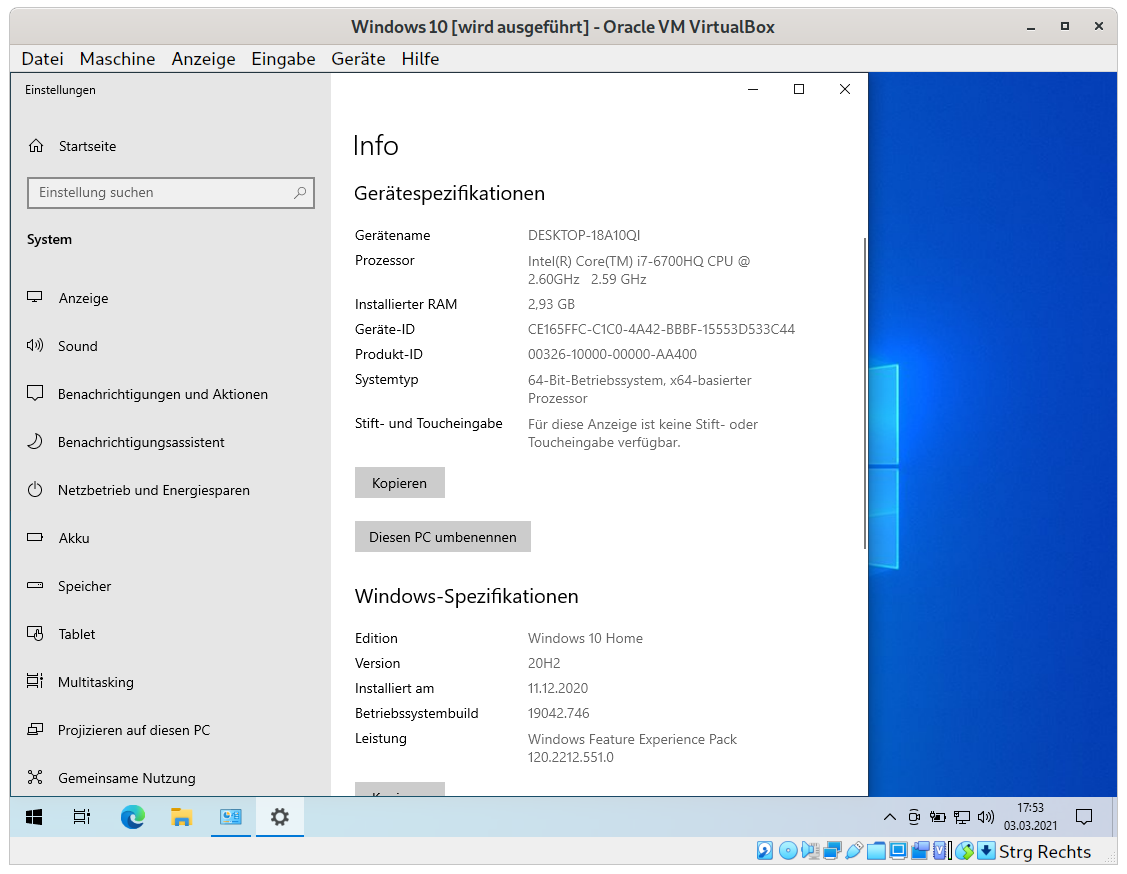Click the Edition value Windows 10 Home
This screenshot has width=1127, height=874.
585,638
